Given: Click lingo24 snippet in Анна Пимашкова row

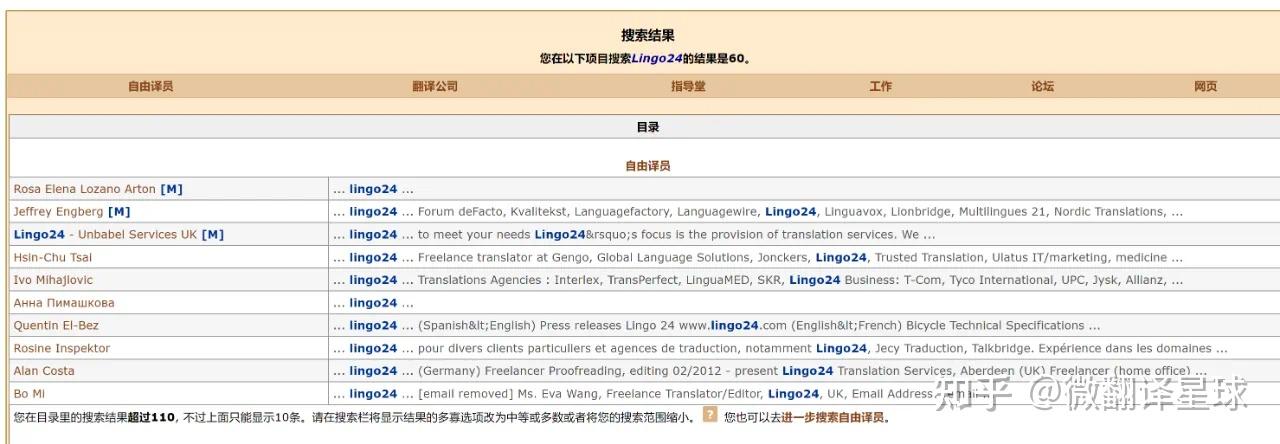Looking at the screenshot, I should click(373, 303).
